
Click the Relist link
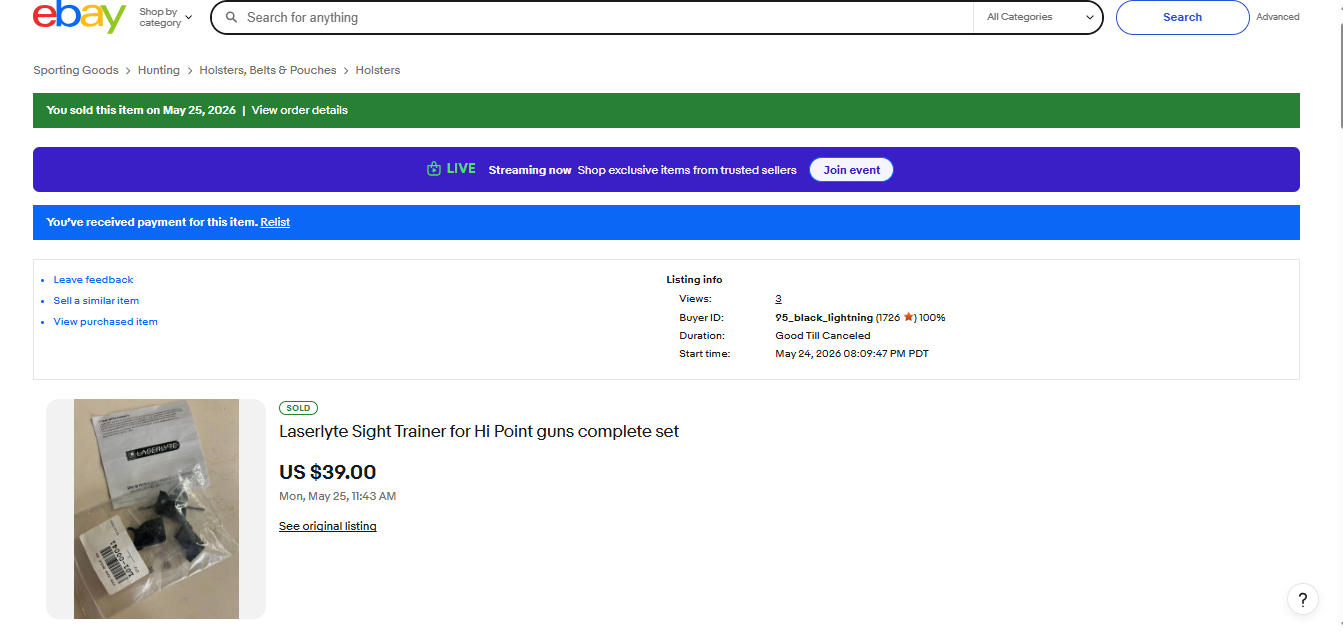pyautogui.click(x=275, y=222)
